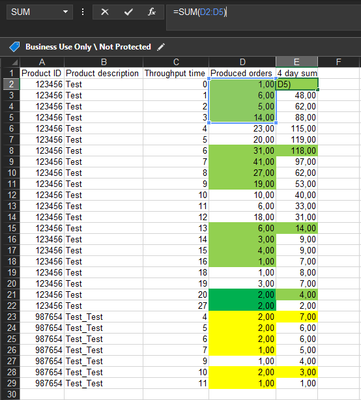Viewport: 361px width, 400px height.
Task: Select throughput time cell with value 13
Action: point(176,228)
